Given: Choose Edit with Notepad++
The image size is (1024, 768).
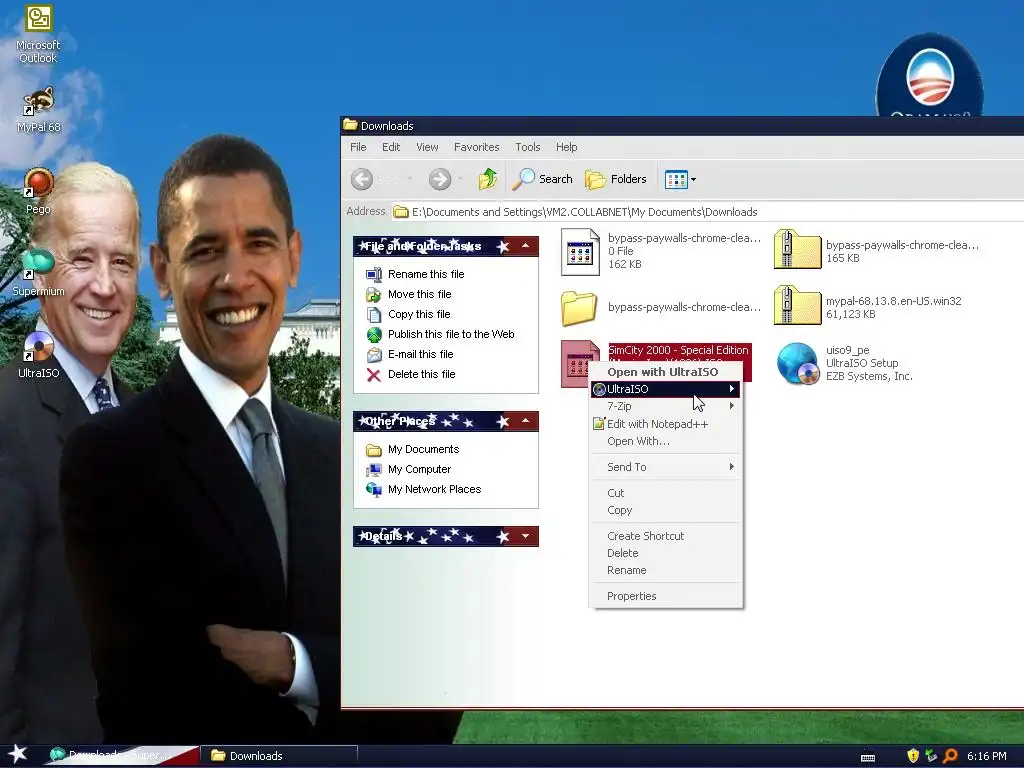Looking at the screenshot, I should (x=665, y=424).
